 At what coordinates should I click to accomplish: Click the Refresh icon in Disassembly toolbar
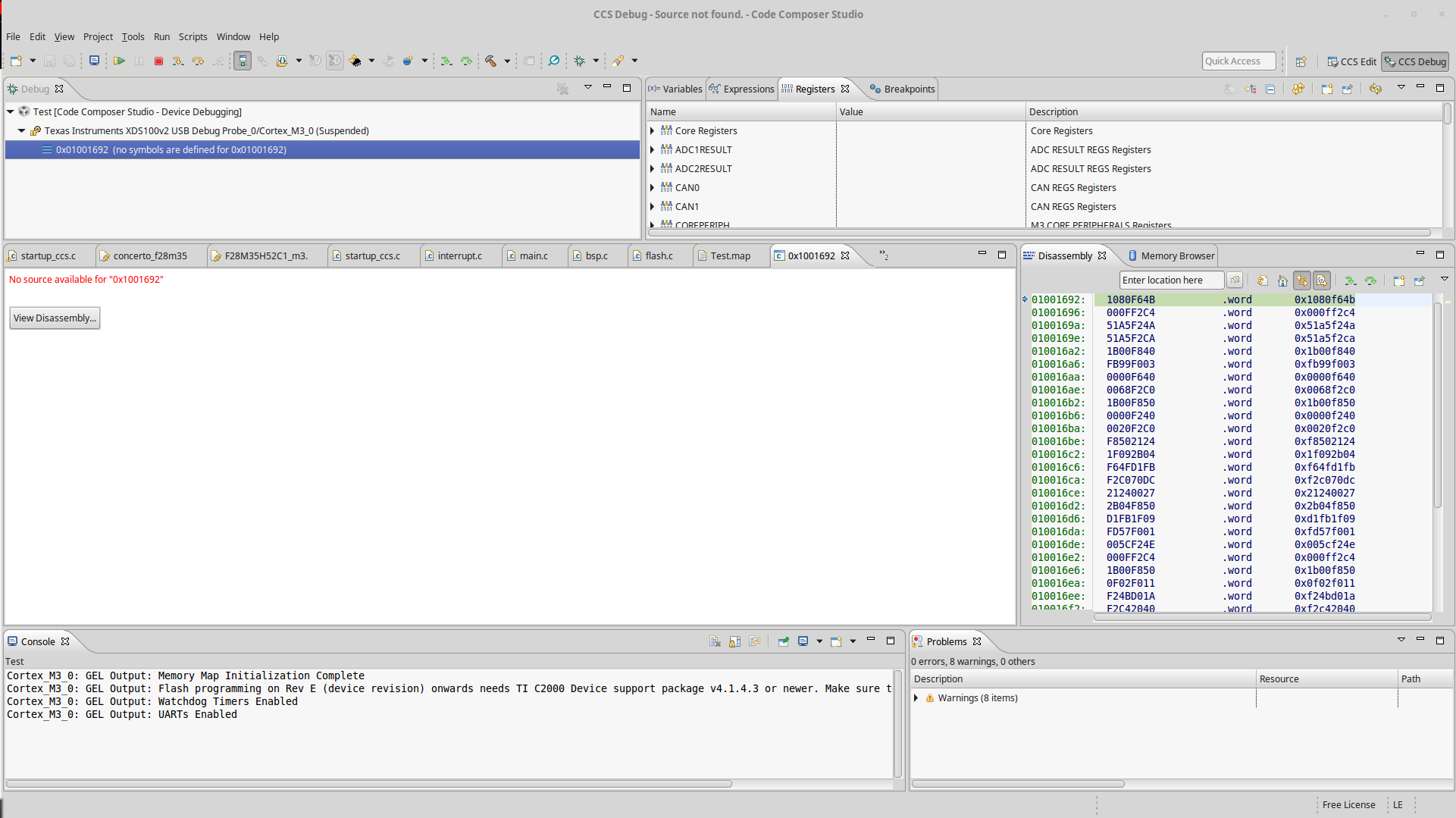(x=1262, y=281)
